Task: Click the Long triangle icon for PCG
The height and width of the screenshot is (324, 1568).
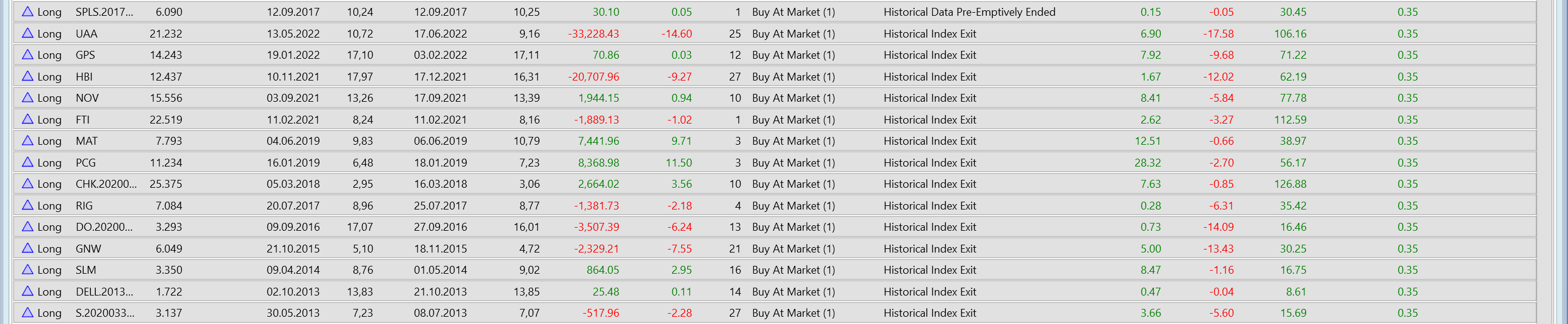Action: 27,162
